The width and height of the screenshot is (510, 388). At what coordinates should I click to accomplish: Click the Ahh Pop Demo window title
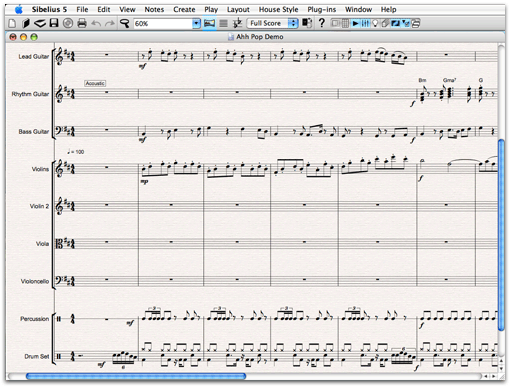(260, 37)
